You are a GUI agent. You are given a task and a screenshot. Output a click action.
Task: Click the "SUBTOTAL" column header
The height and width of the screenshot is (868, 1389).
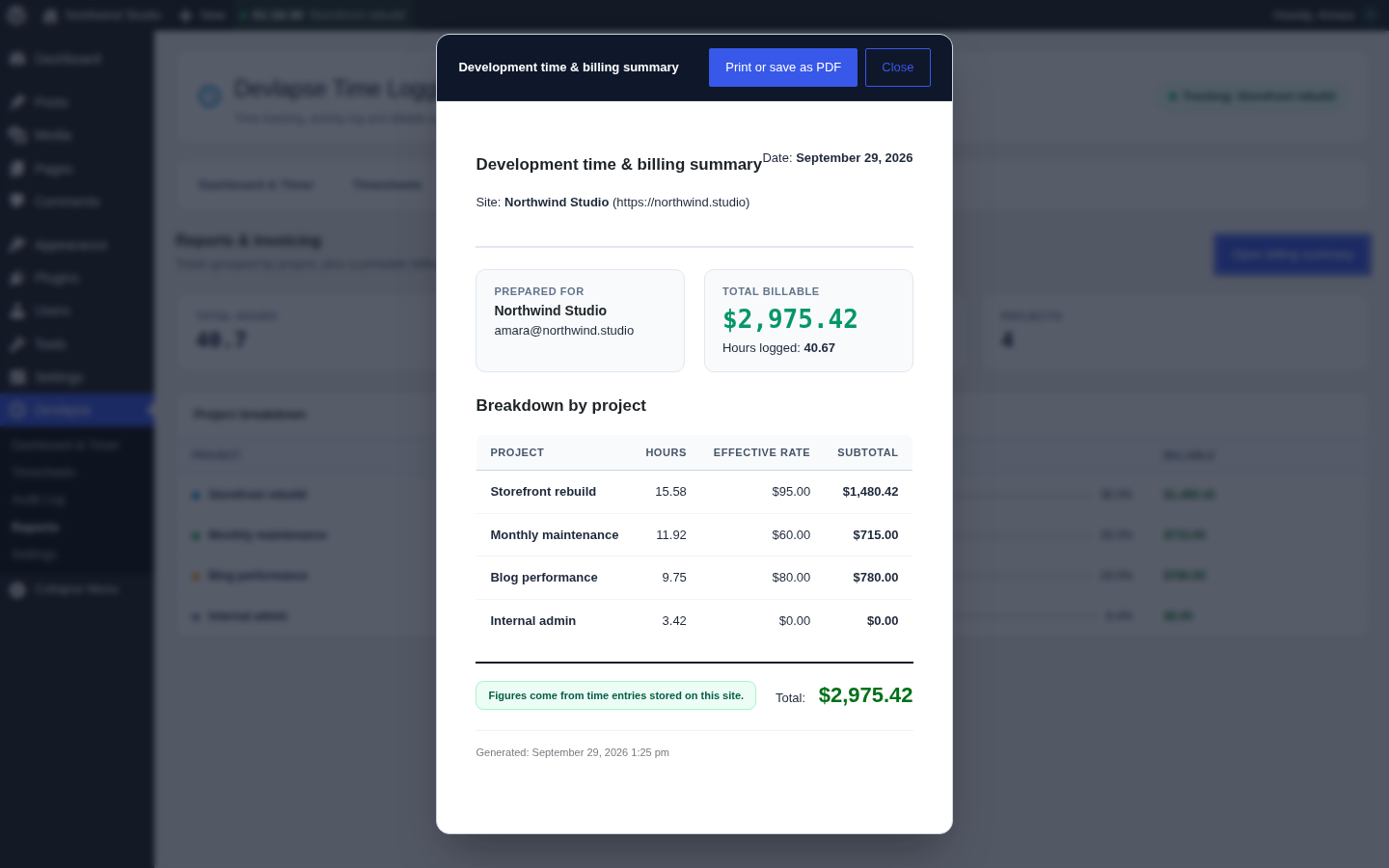[868, 452]
